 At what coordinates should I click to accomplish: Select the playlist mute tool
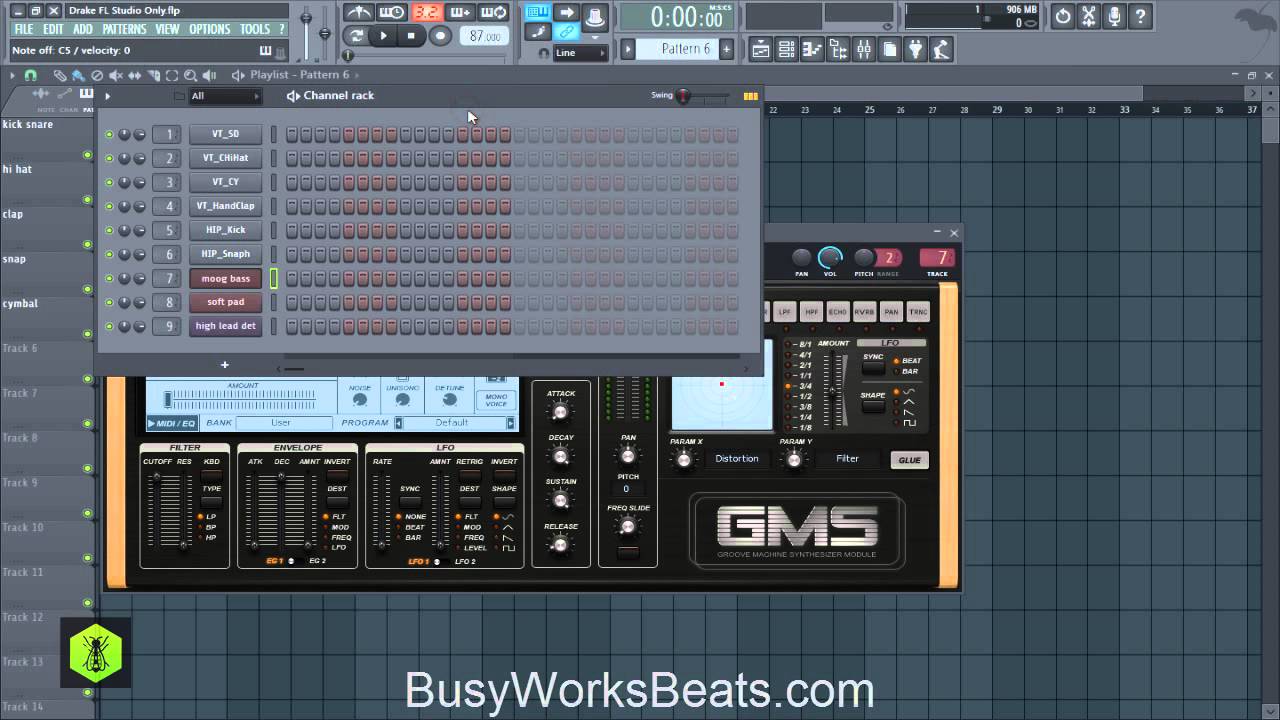coord(115,75)
